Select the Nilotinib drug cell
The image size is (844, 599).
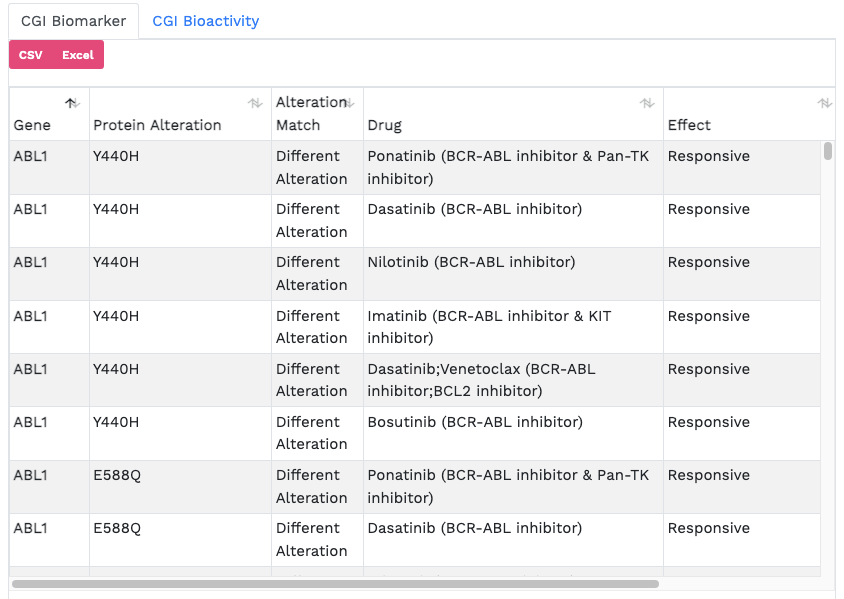tap(471, 262)
